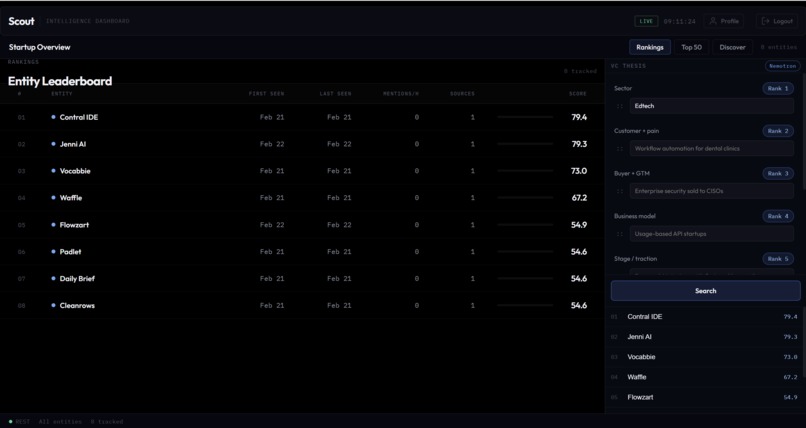Click the blue dot next to Flowzart
Viewport: 806px width, 428px height.
53,225
